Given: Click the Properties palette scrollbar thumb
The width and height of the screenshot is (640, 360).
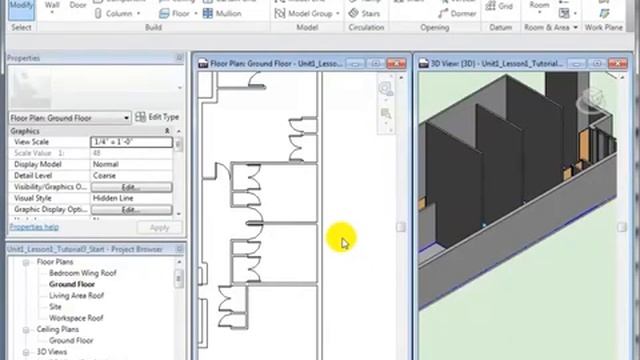Looking at the screenshot, I should tap(178, 144).
